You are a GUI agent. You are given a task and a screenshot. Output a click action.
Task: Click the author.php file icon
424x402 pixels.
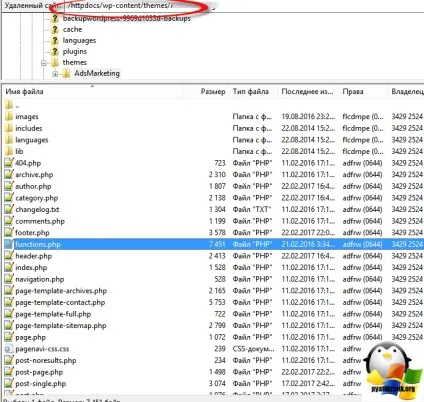pos(9,186)
